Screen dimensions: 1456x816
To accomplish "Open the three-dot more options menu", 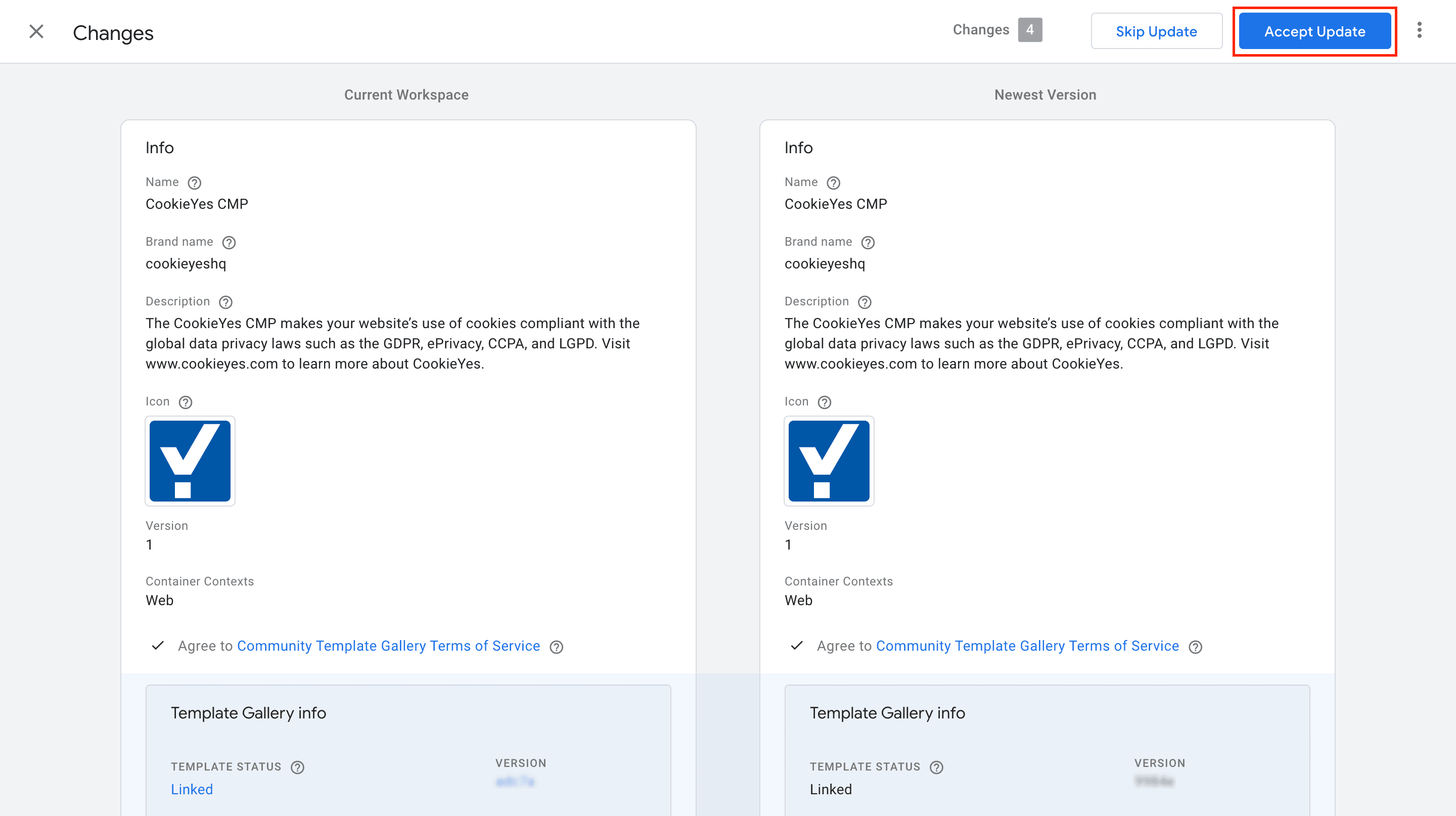I will pos(1419,30).
